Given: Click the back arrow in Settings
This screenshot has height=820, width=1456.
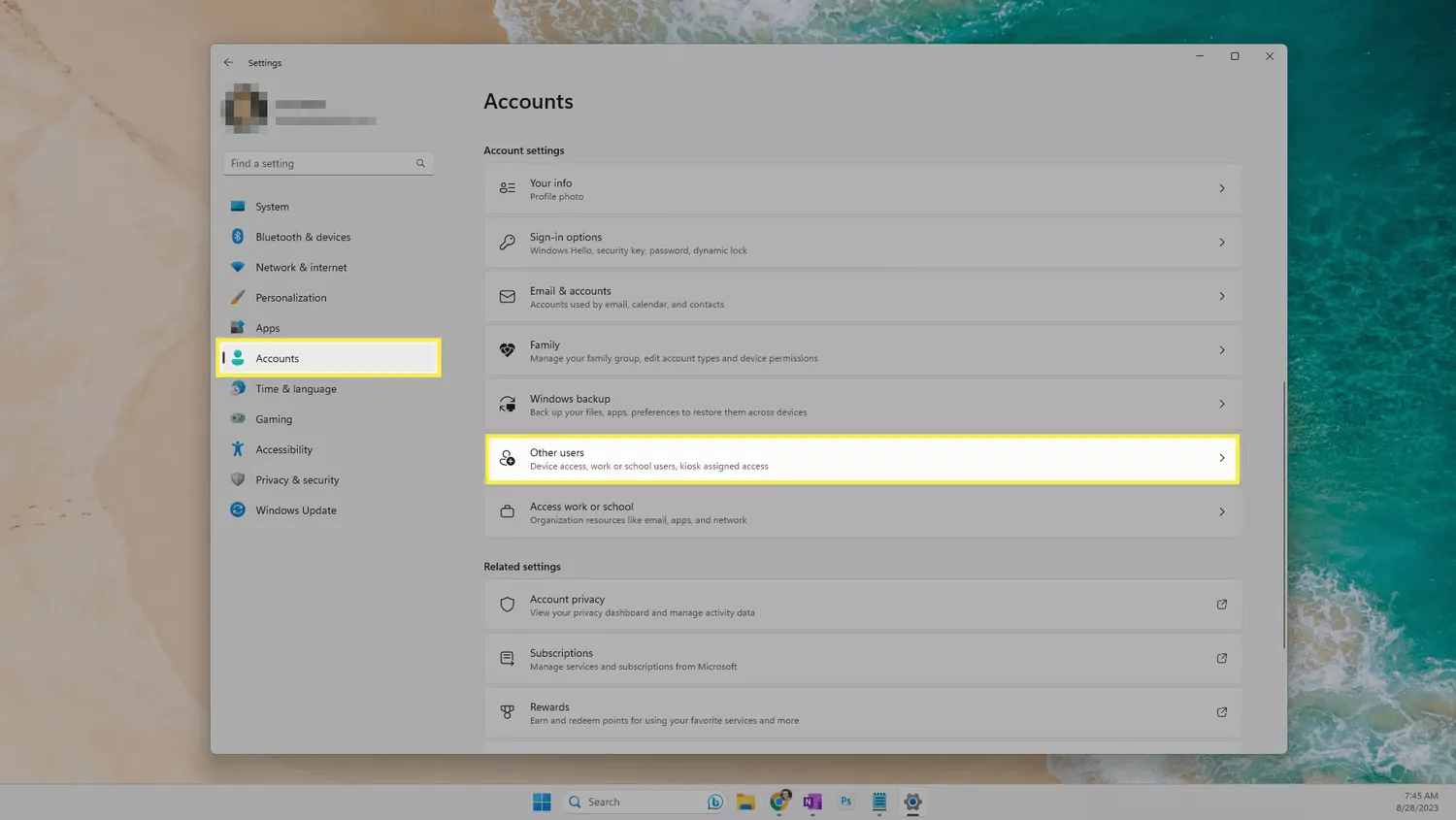Looking at the screenshot, I should (x=228, y=62).
